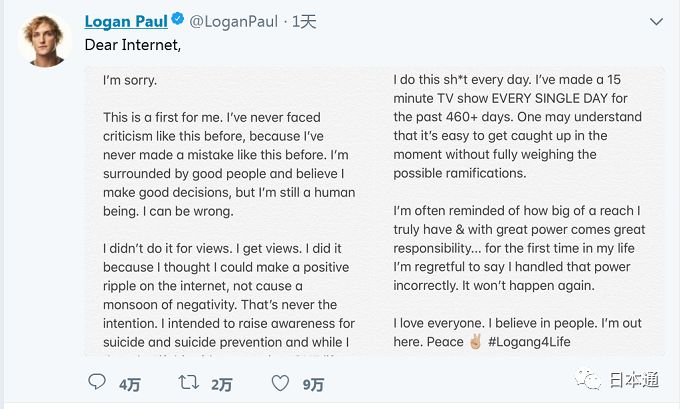This screenshot has width=680, height=409.
Task: Like the tweet with the heart icon
Action: 281,381
